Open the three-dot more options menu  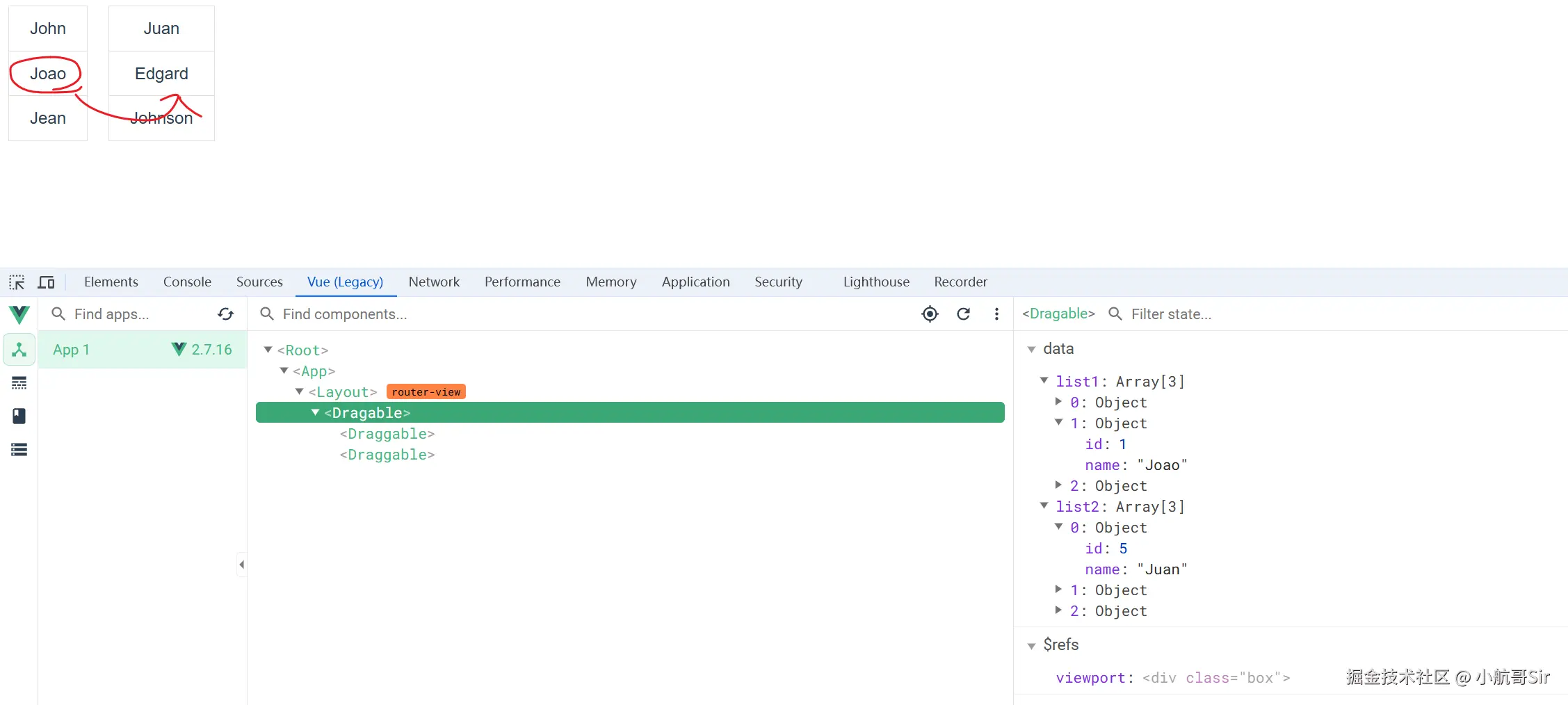[996, 314]
